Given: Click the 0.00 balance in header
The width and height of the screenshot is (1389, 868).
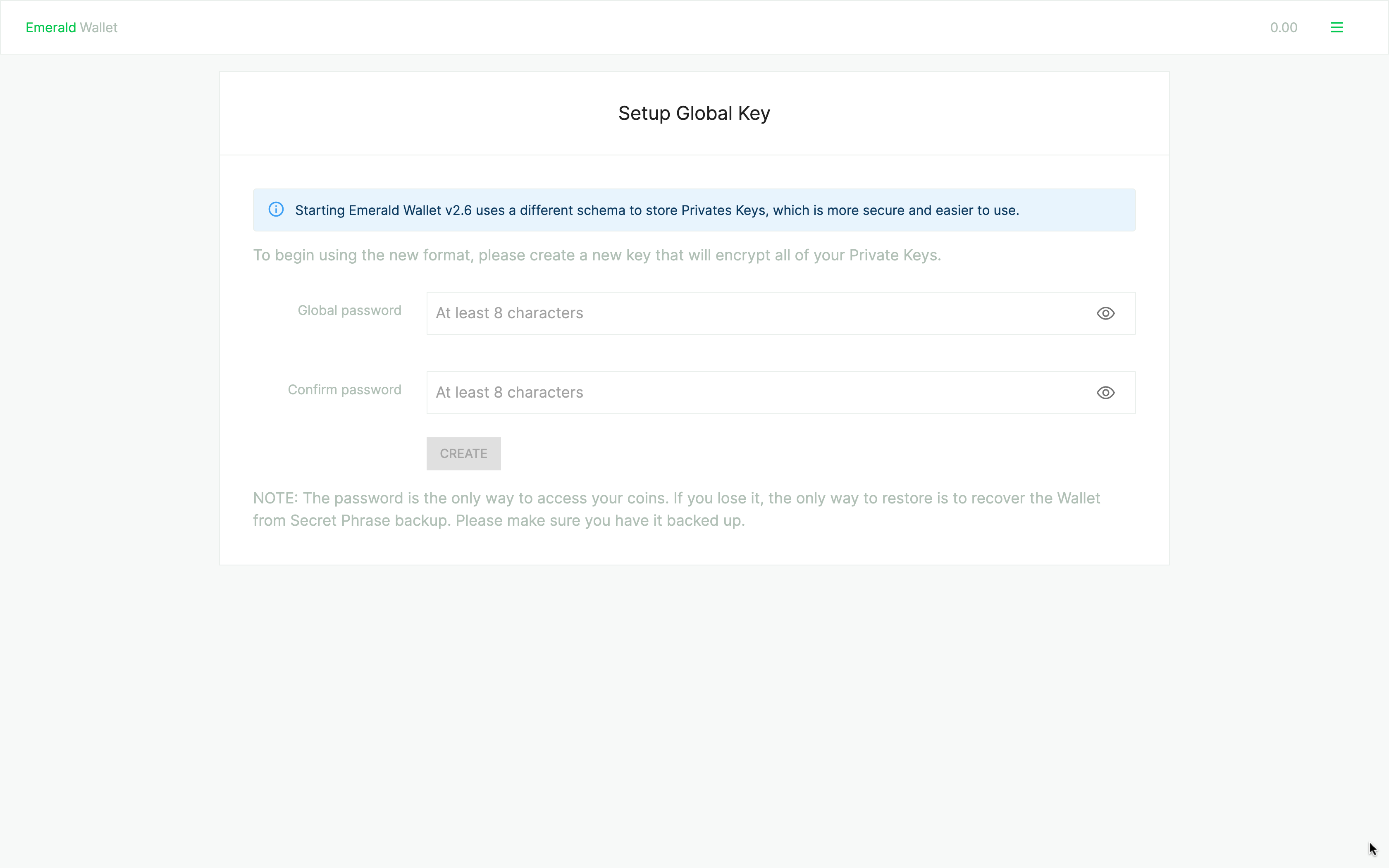Looking at the screenshot, I should pyautogui.click(x=1284, y=28).
